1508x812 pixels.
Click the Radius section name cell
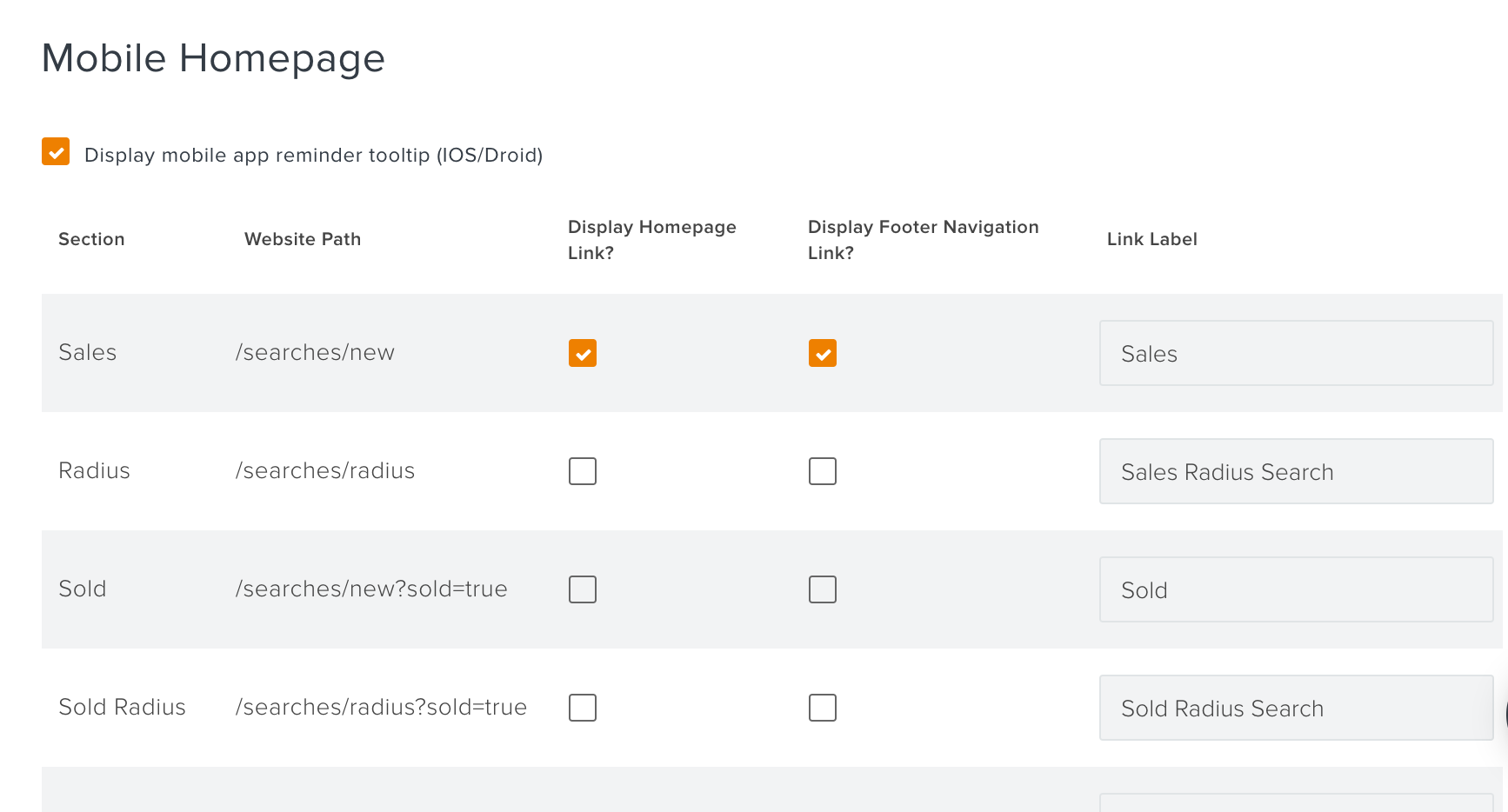click(x=94, y=470)
